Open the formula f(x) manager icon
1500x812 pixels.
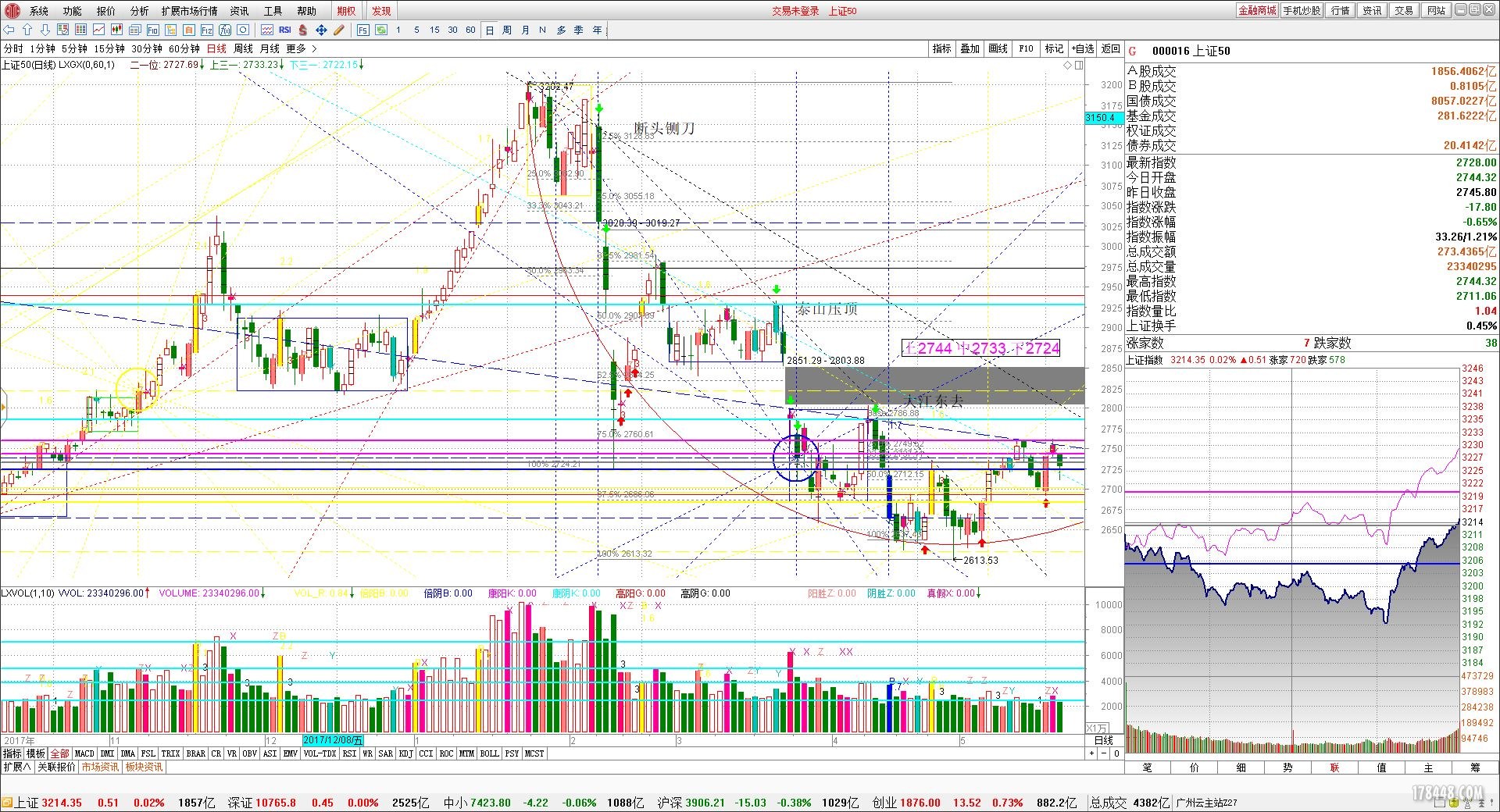click(225, 30)
